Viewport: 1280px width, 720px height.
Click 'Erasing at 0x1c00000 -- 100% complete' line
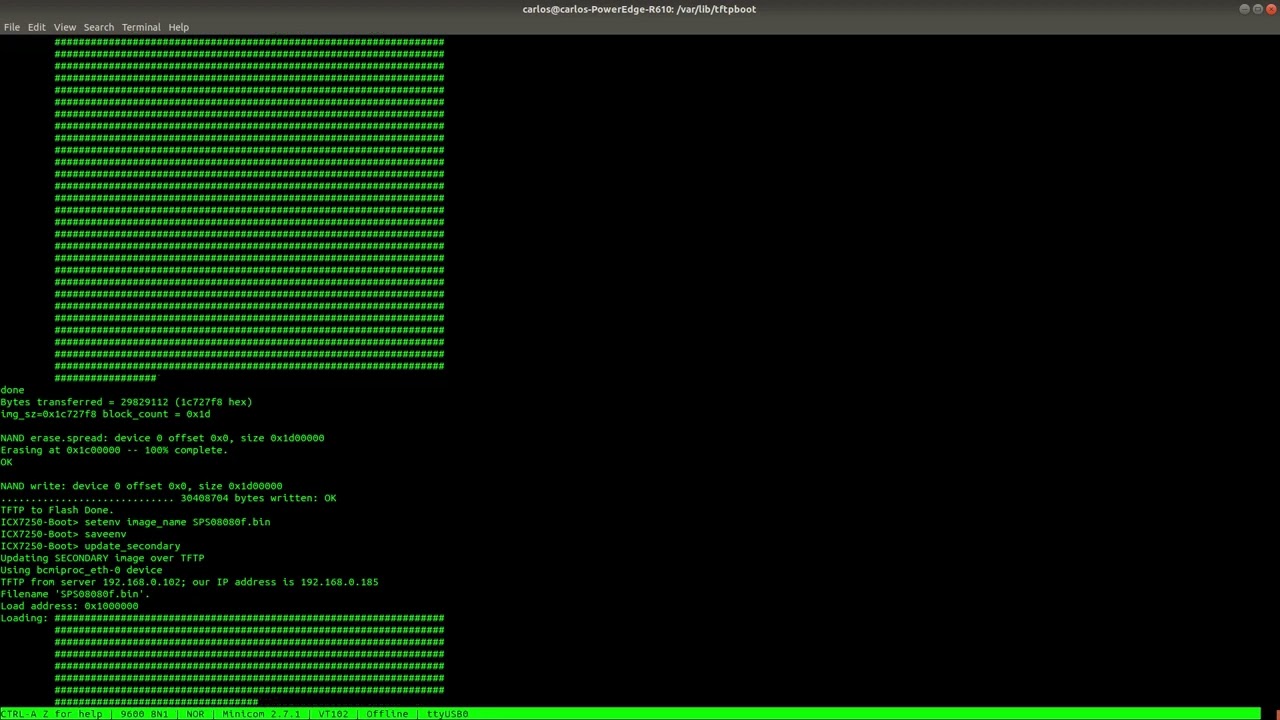pos(114,450)
